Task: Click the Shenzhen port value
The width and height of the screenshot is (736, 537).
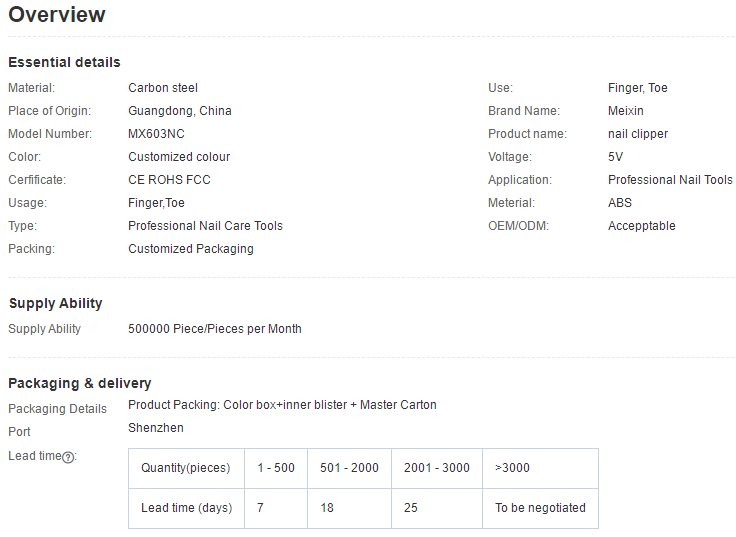Action: (x=156, y=428)
